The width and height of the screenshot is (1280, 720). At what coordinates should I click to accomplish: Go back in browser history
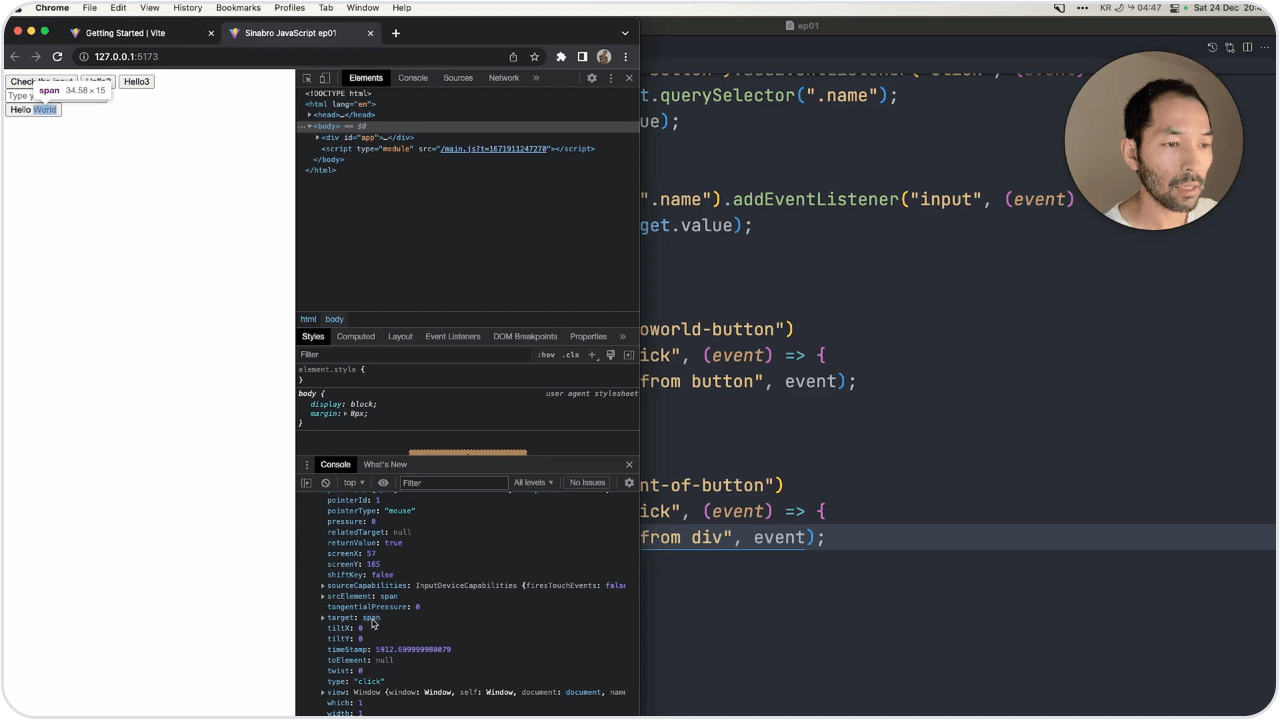click(15, 57)
